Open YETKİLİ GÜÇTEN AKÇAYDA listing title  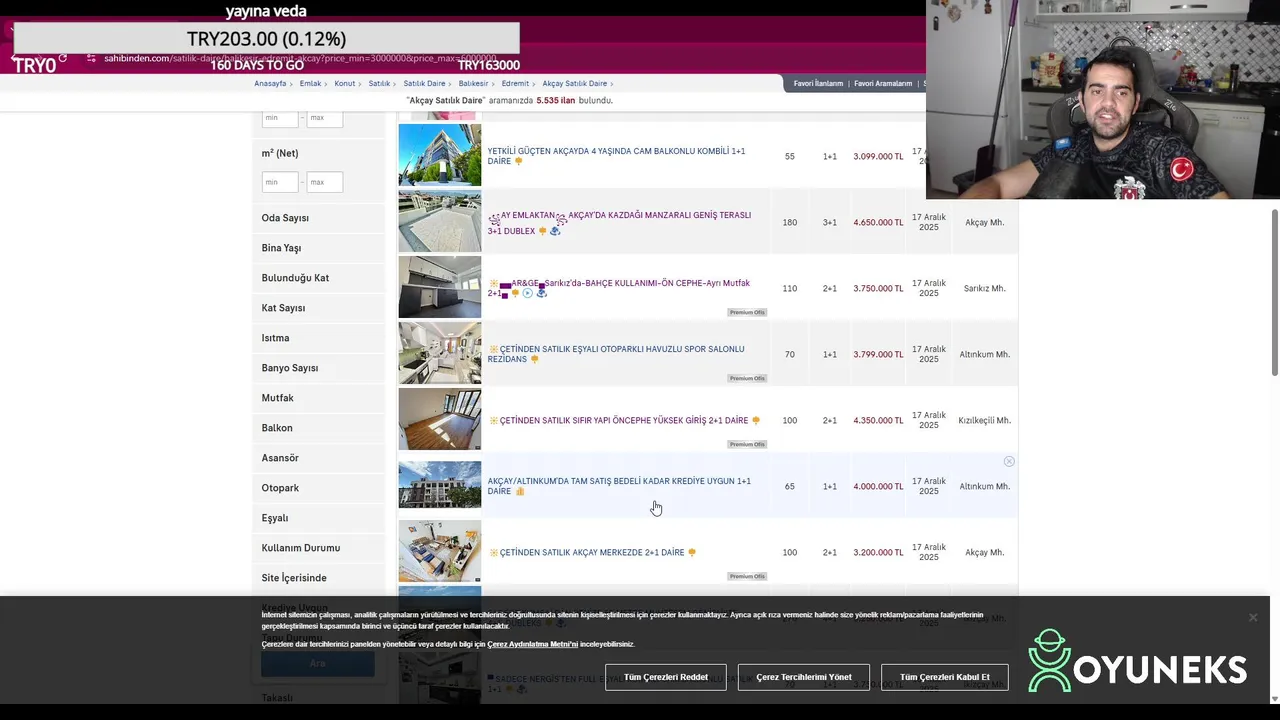(x=616, y=156)
